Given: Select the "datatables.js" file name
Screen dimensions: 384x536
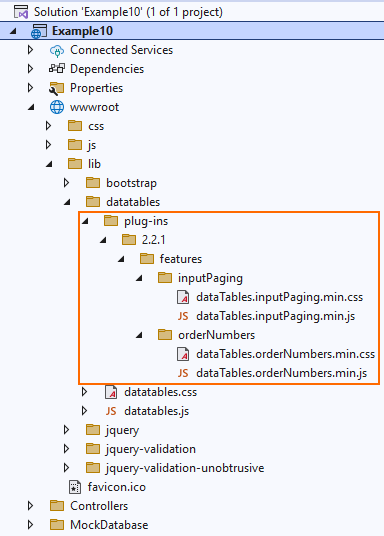Looking at the screenshot, I should click(x=157, y=411).
